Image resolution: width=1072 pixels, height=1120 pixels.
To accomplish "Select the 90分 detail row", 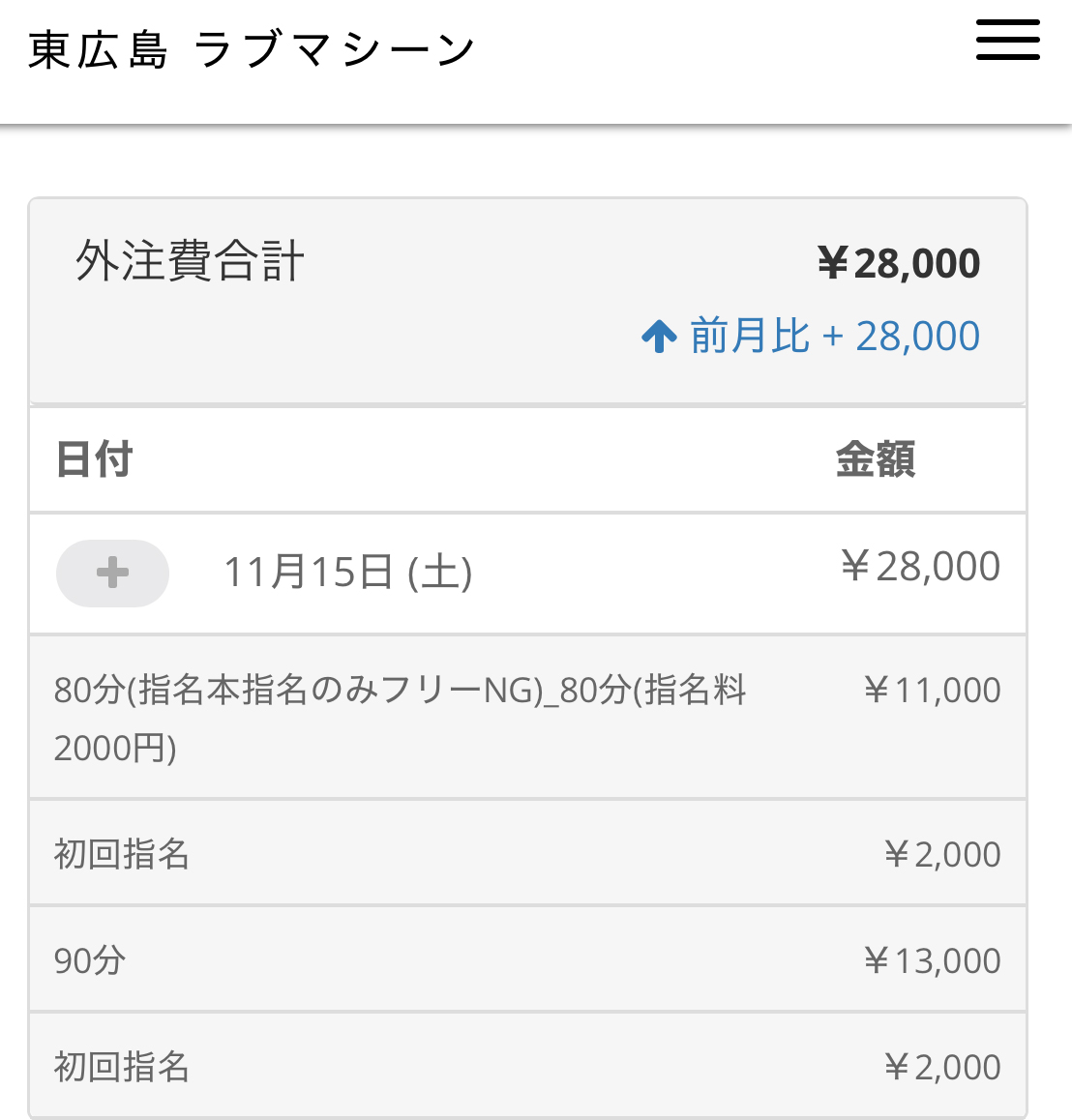I will 90,960.
